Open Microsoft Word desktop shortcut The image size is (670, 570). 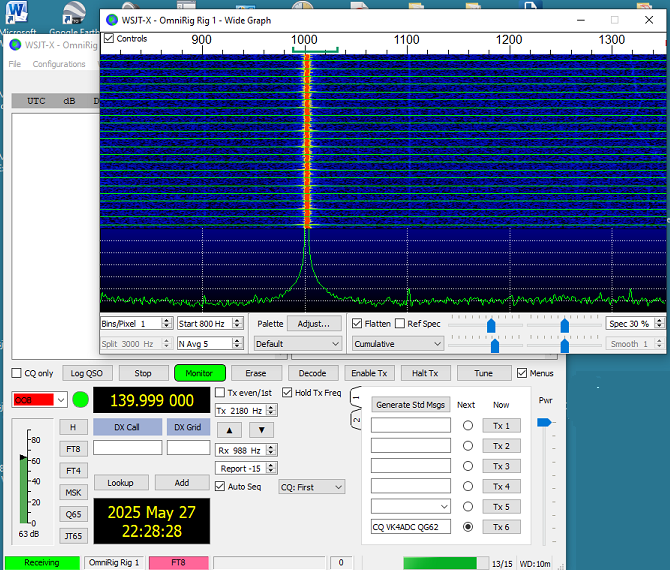tap(17, 17)
